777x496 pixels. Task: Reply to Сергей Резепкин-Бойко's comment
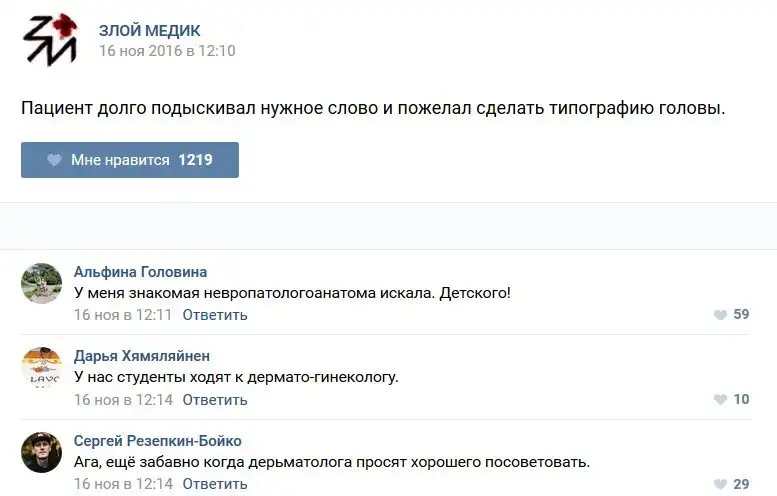click(215, 485)
